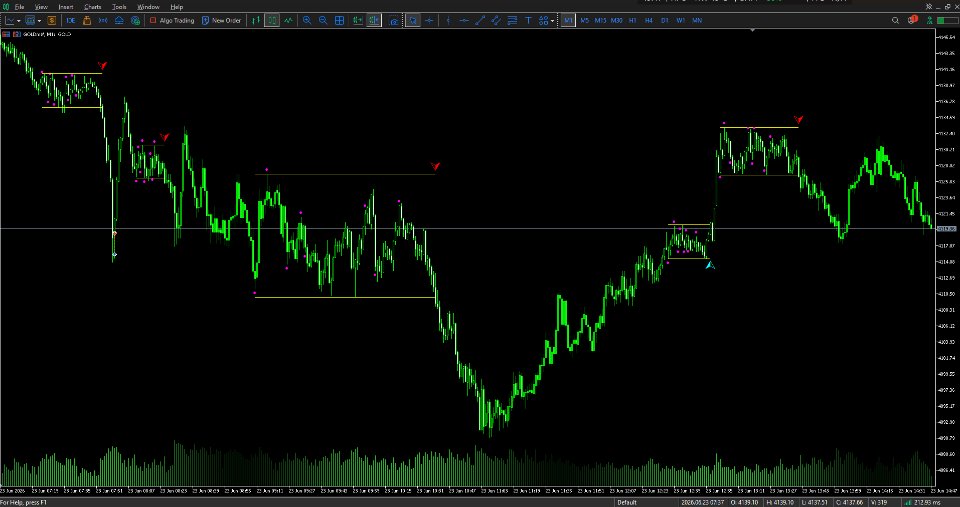Tile chart windows with grid icon
The width and height of the screenshot is (960, 507).
pos(339,20)
